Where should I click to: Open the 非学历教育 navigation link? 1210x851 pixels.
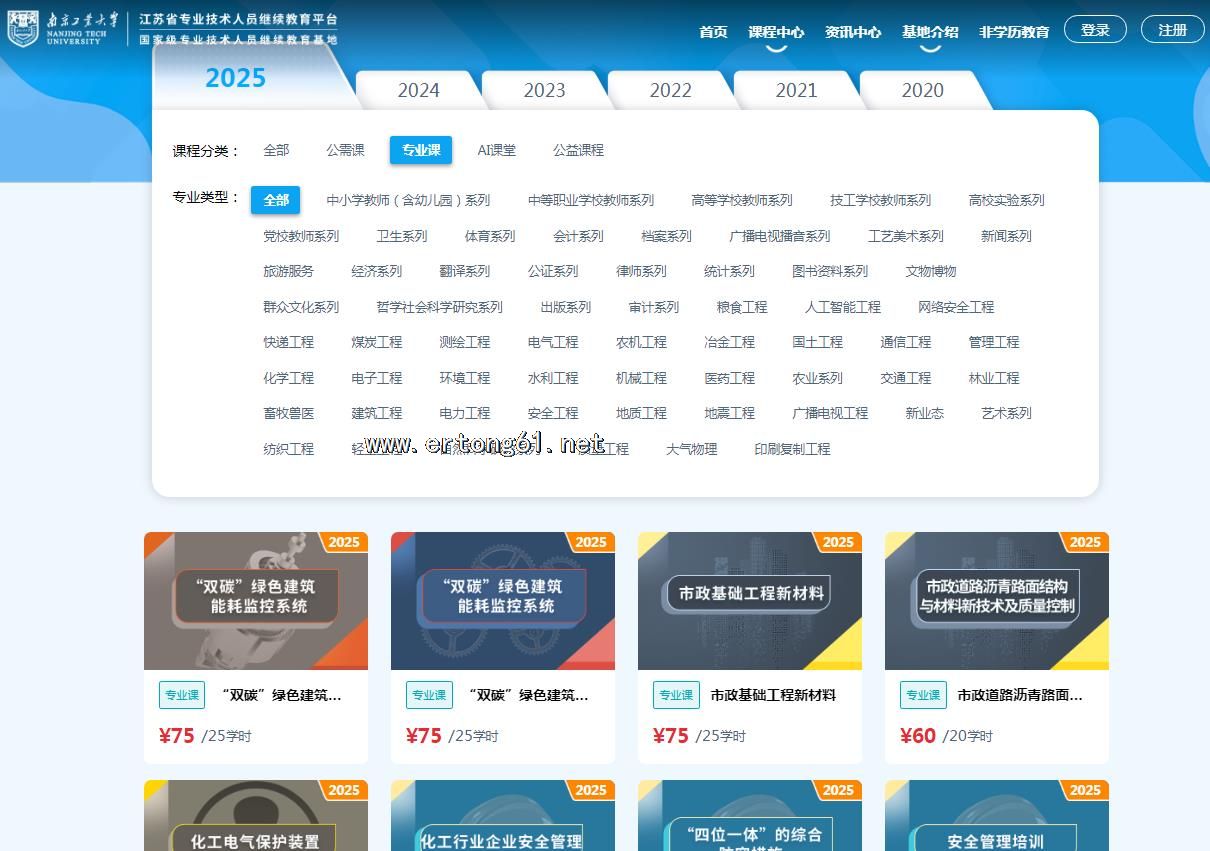(1013, 32)
